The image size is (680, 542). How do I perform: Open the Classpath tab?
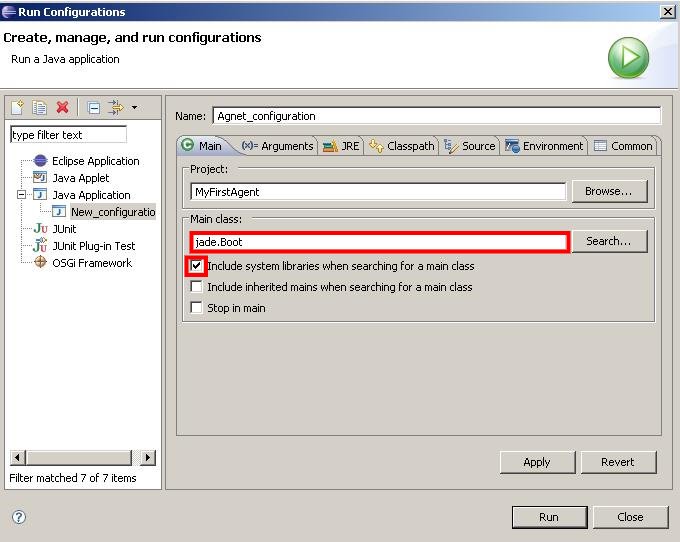point(402,146)
